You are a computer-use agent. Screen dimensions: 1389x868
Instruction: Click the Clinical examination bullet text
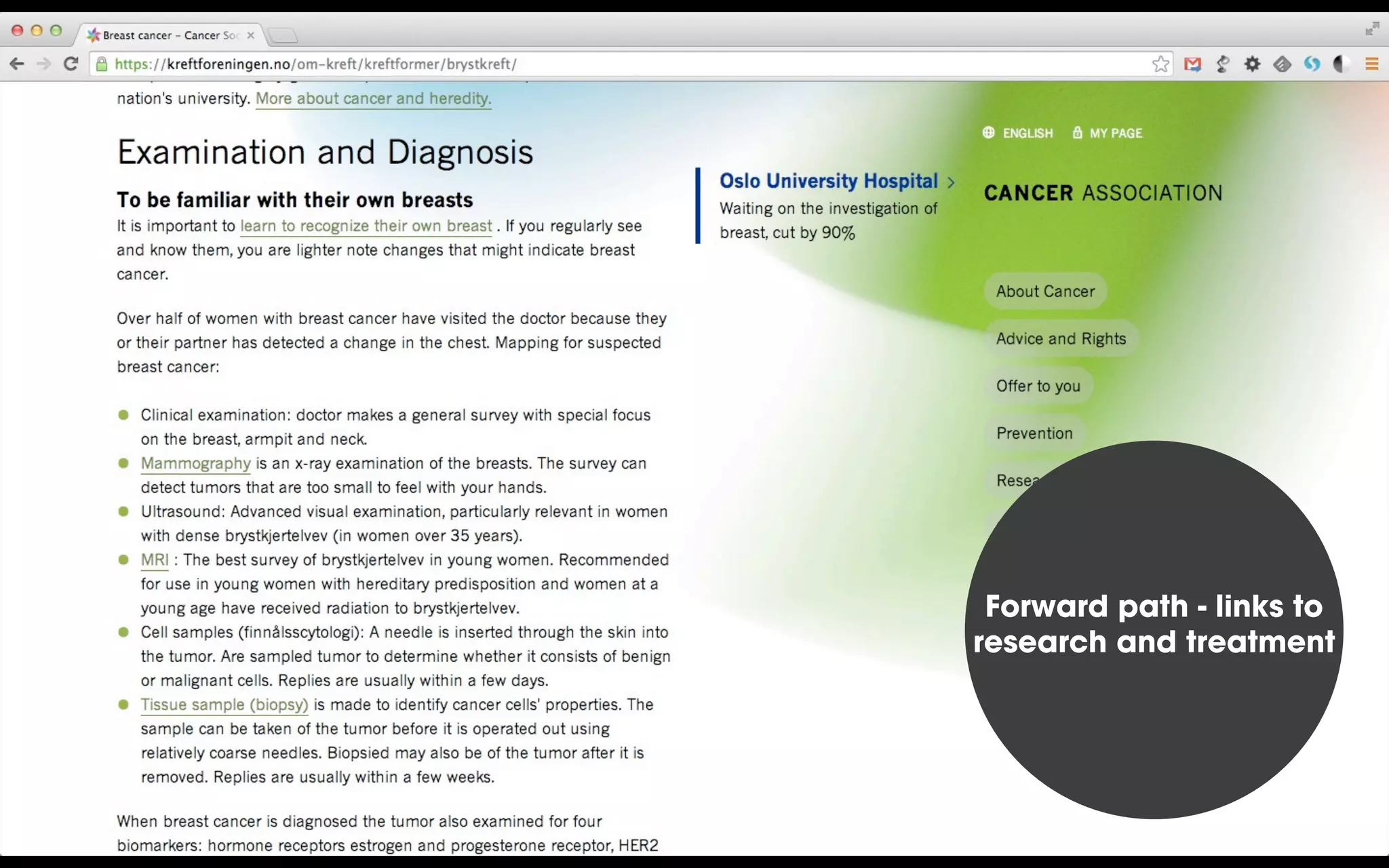click(395, 427)
